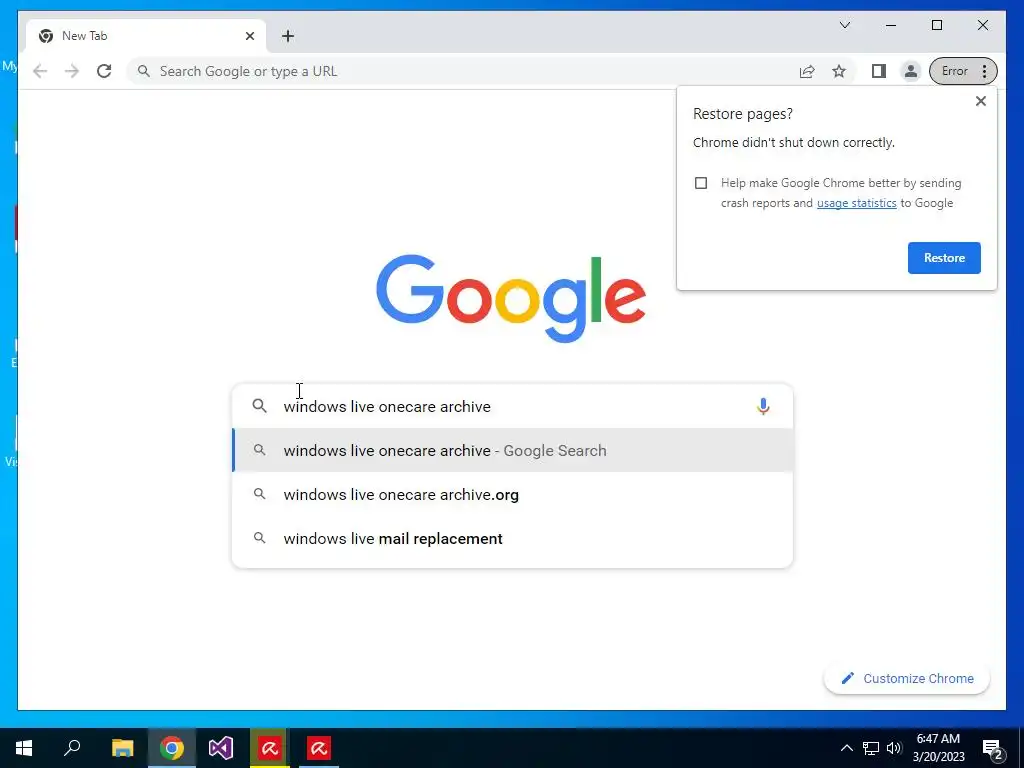Screen dimensions: 1024x768
Task: Open the network status tray icon
Action: 871,748
